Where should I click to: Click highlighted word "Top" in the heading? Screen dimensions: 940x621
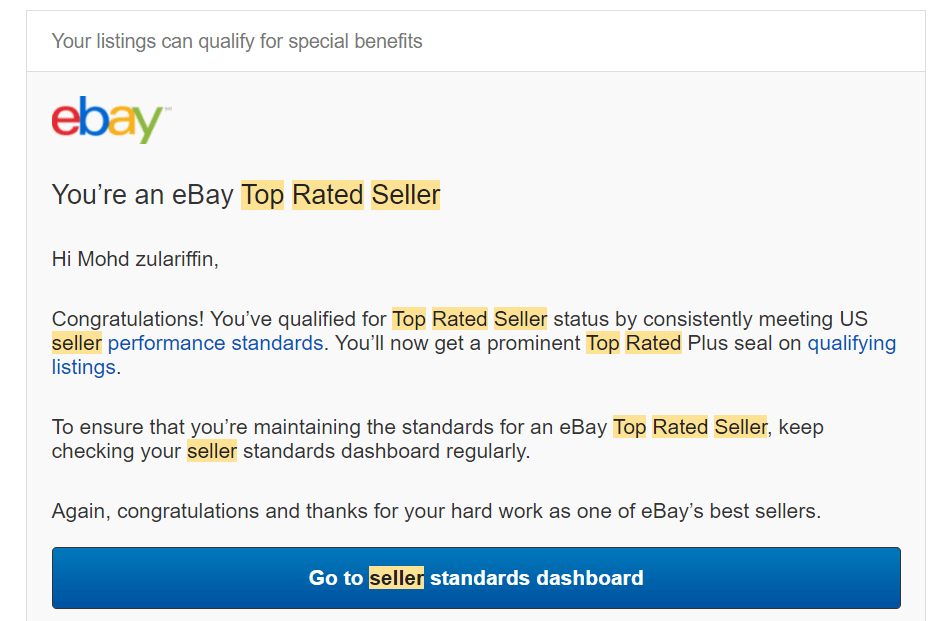pos(263,194)
